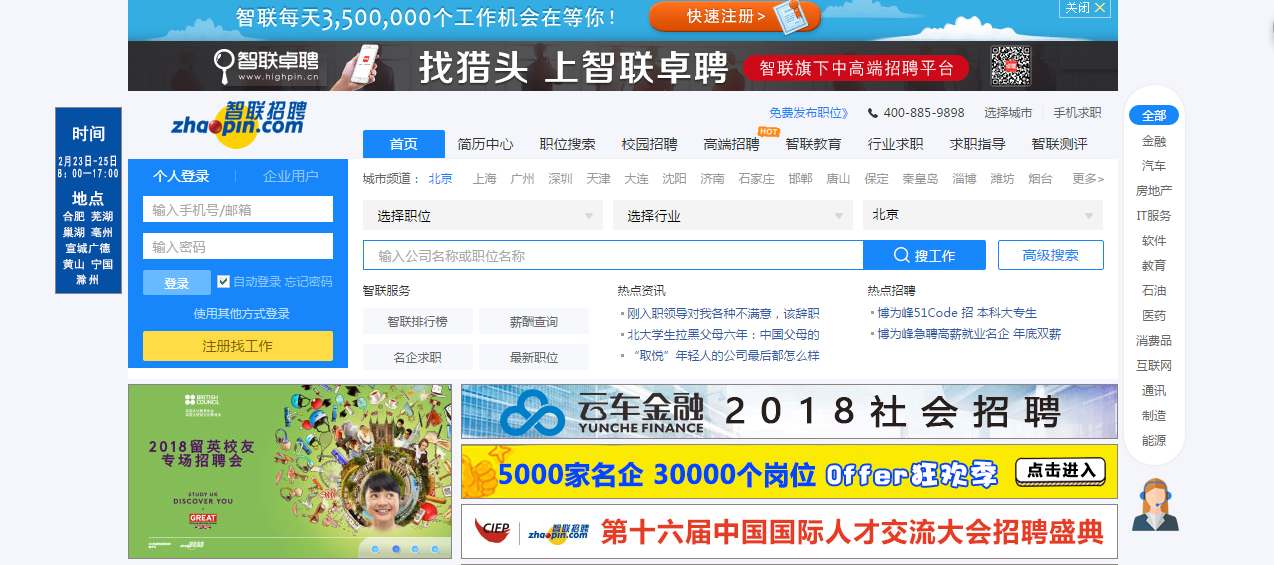Click the 智联卓聘 headhunter banner
This screenshot has height=565, width=1274.
point(623,68)
